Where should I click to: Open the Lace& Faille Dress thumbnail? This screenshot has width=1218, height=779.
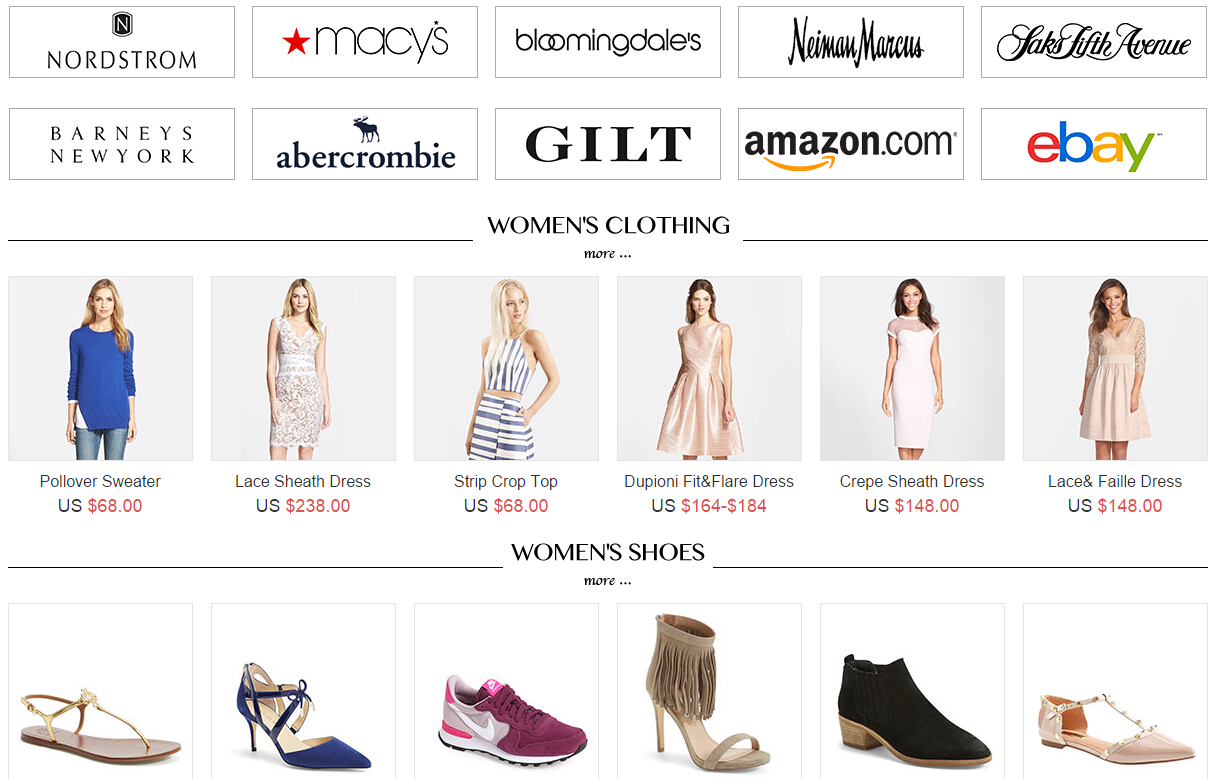[x=1115, y=369]
